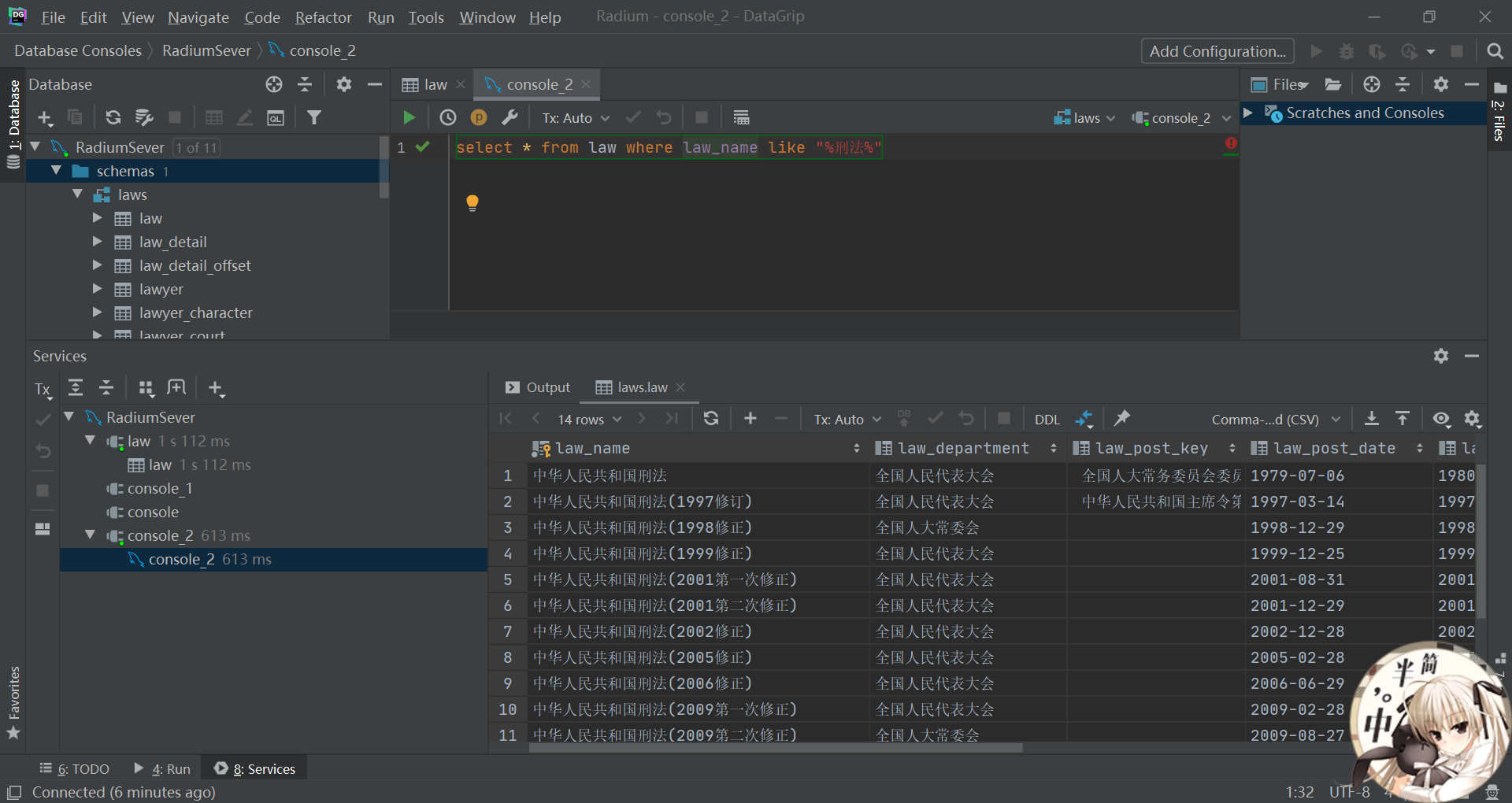1512x803 pixels.
Task: Click the DDL button
Action: click(x=1047, y=420)
